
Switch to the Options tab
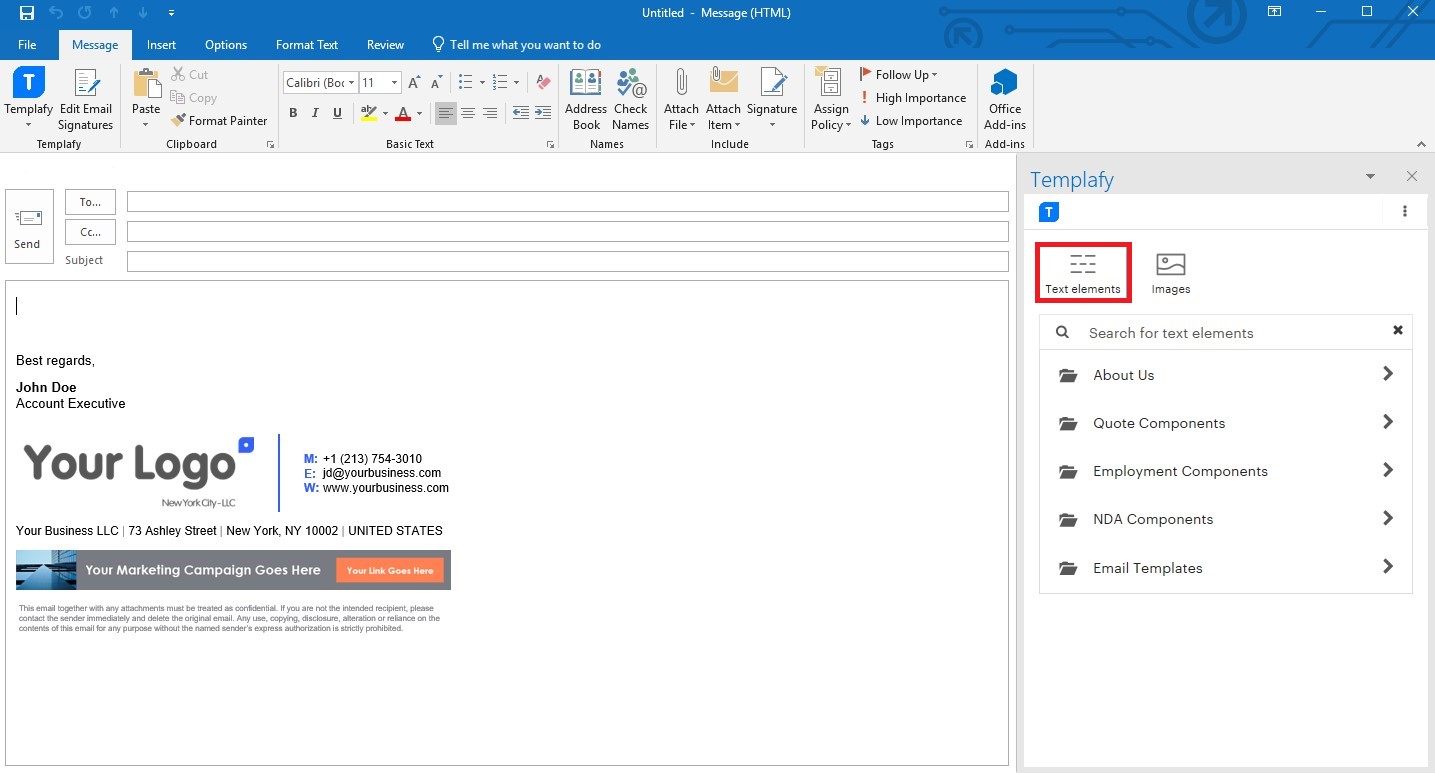click(226, 44)
